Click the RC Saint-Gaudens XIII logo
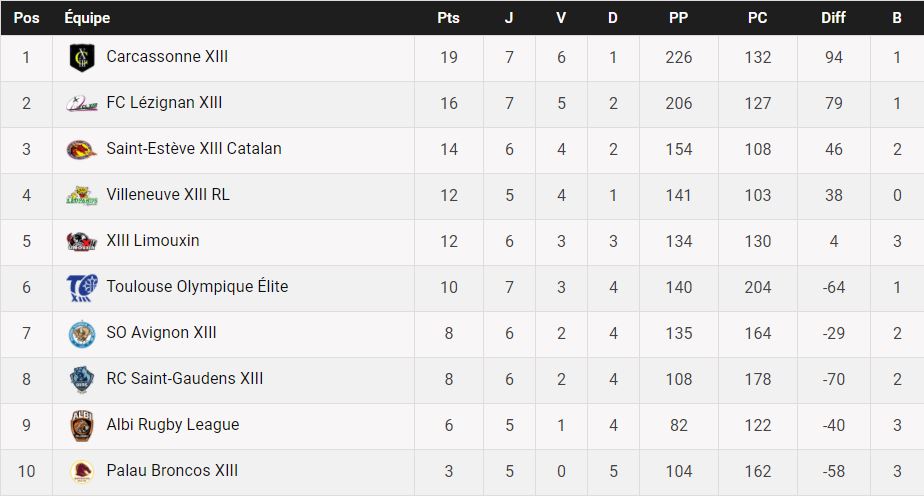This screenshot has height=498, width=924. pos(81,380)
